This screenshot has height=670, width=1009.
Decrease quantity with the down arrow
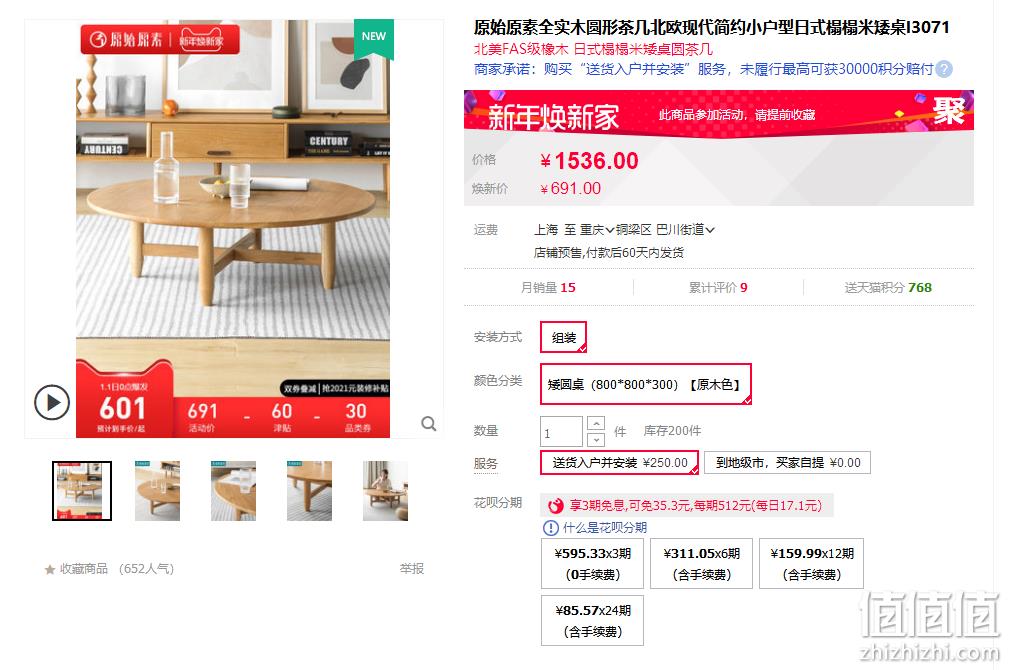pos(597,439)
